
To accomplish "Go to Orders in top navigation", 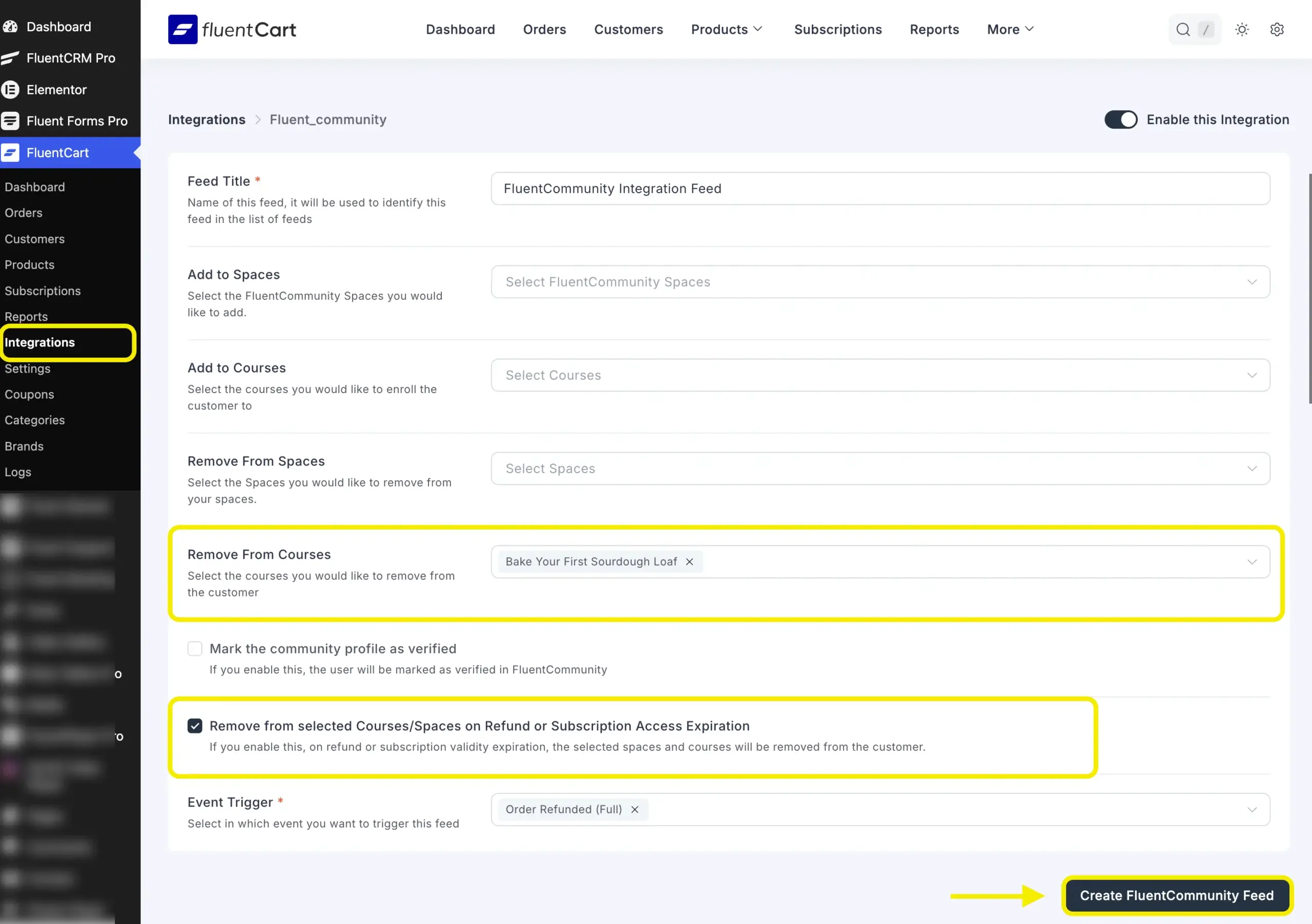I will [544, 29].
